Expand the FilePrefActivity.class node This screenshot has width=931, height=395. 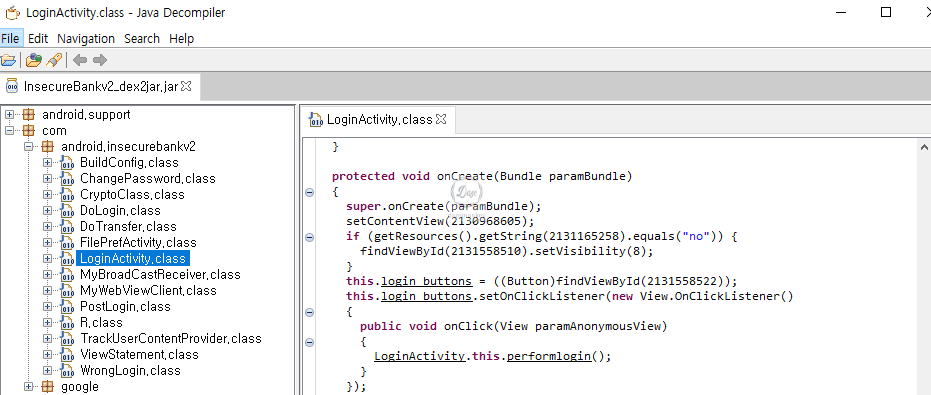coord(48,243)
